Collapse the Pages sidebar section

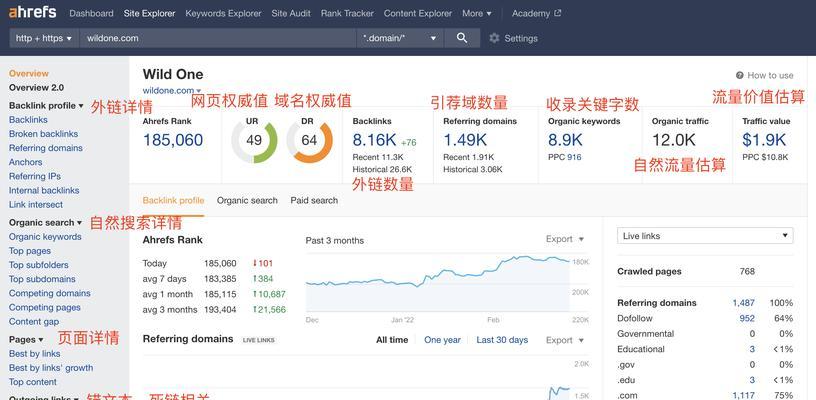tap(26, 340)
